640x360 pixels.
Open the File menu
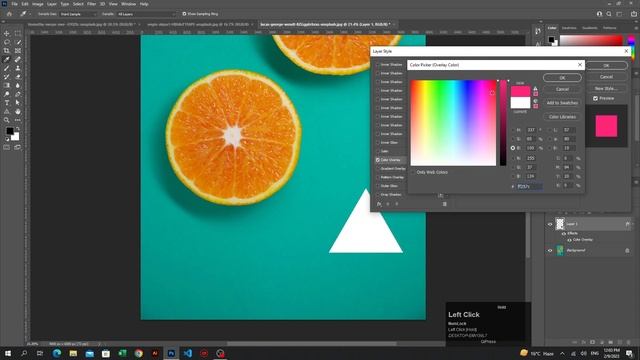[14, 4]
